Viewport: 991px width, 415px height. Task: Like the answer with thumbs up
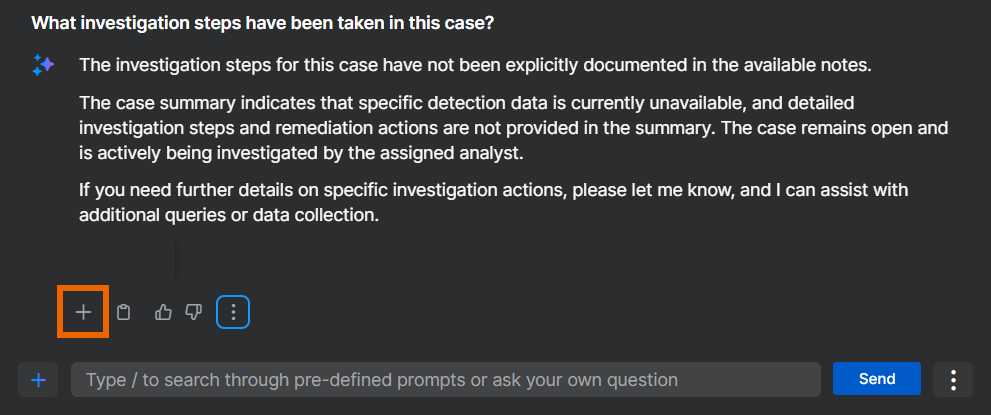(x=163, y=312)
